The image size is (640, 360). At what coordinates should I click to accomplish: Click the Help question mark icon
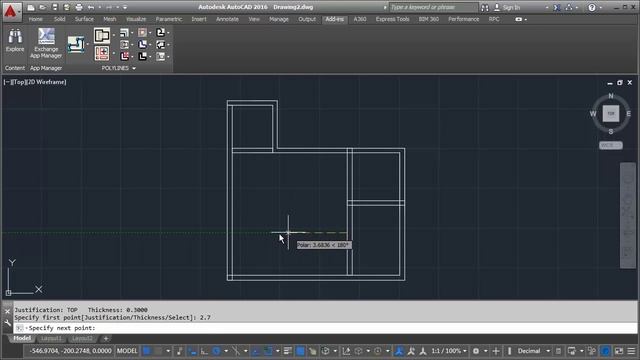click(592, 7)
